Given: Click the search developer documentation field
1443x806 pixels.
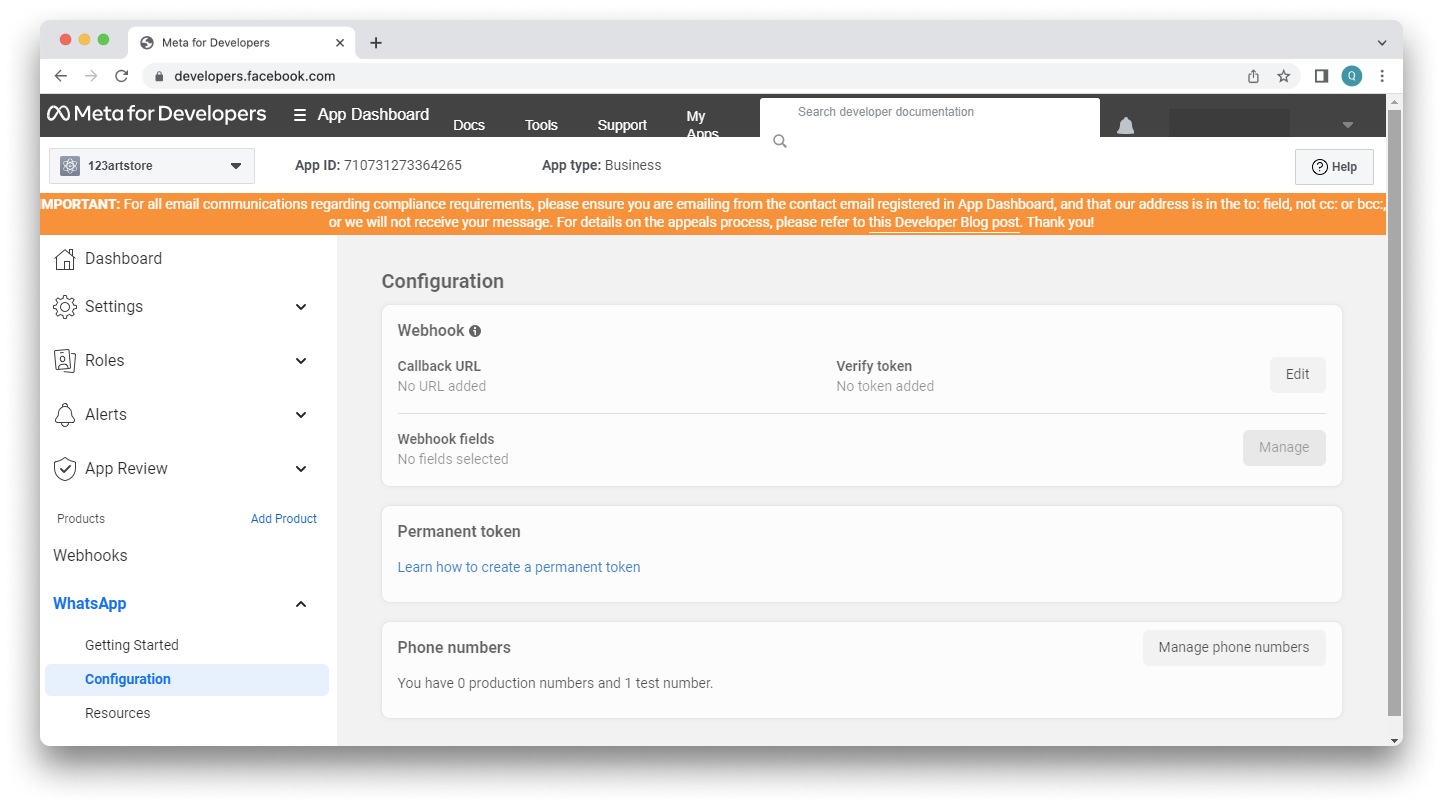Looking at the screenshot, I should 930,113.
